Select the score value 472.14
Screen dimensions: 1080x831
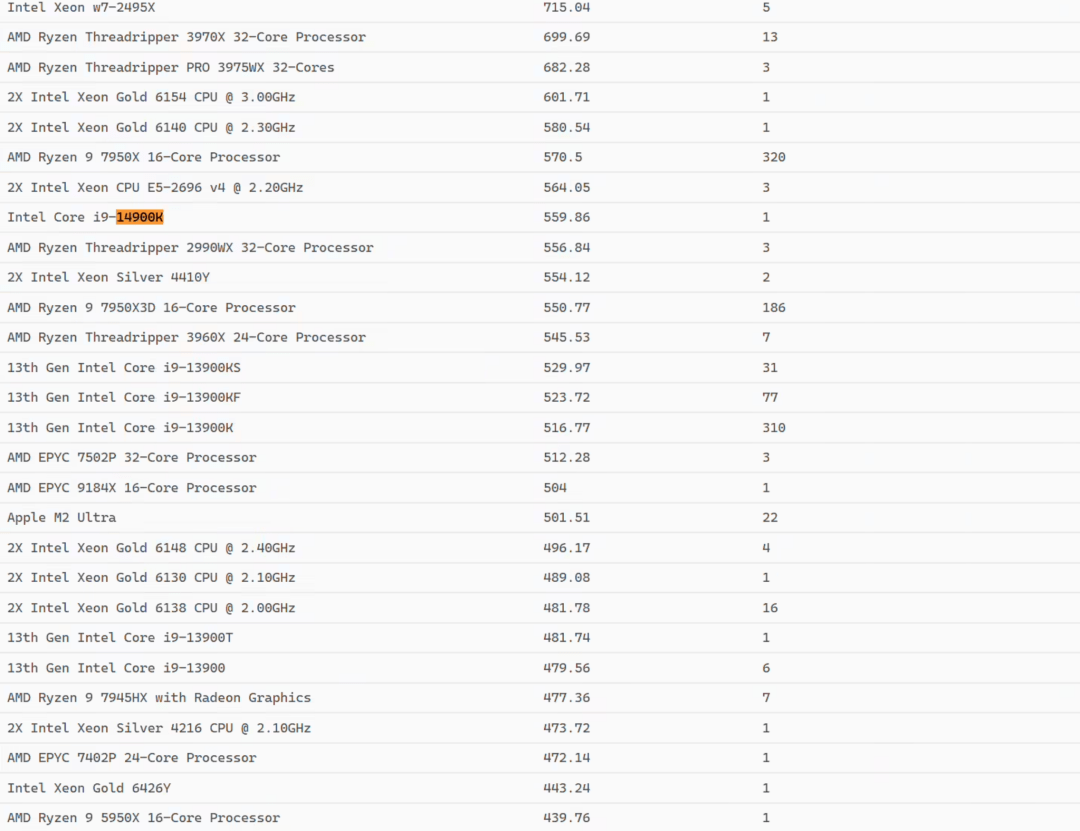tap(567, 757)
